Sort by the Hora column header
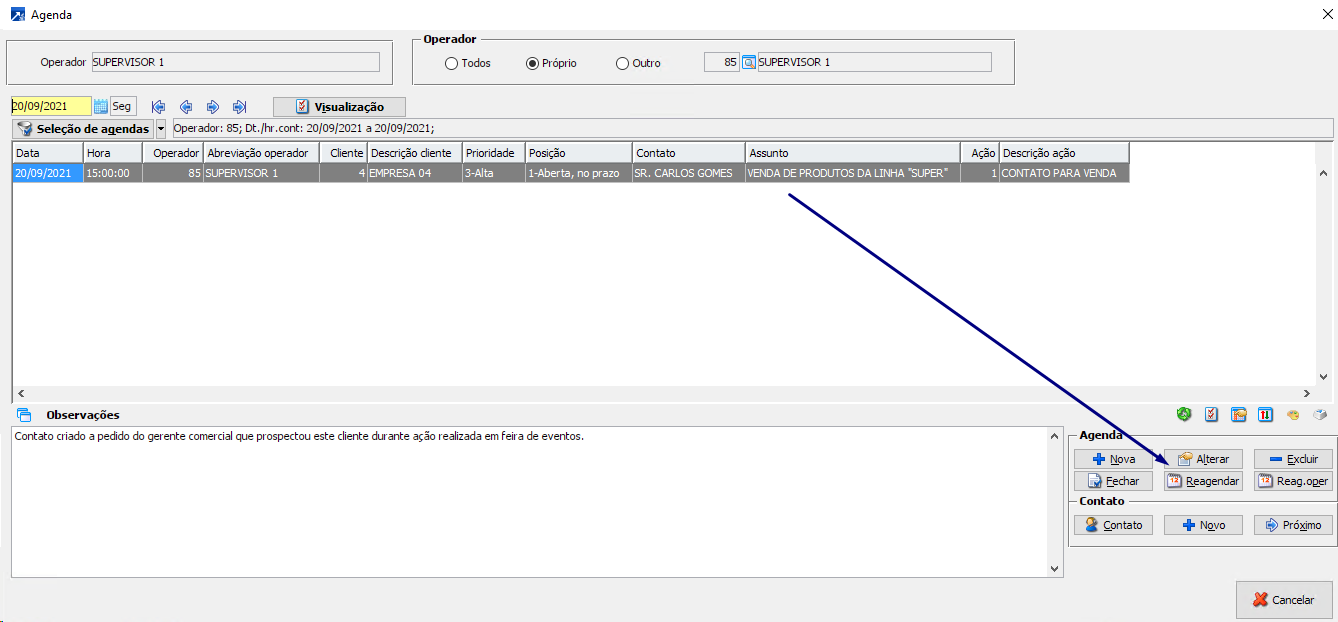Viewport: 1338px width, 622px height. [x=113, y=153]
